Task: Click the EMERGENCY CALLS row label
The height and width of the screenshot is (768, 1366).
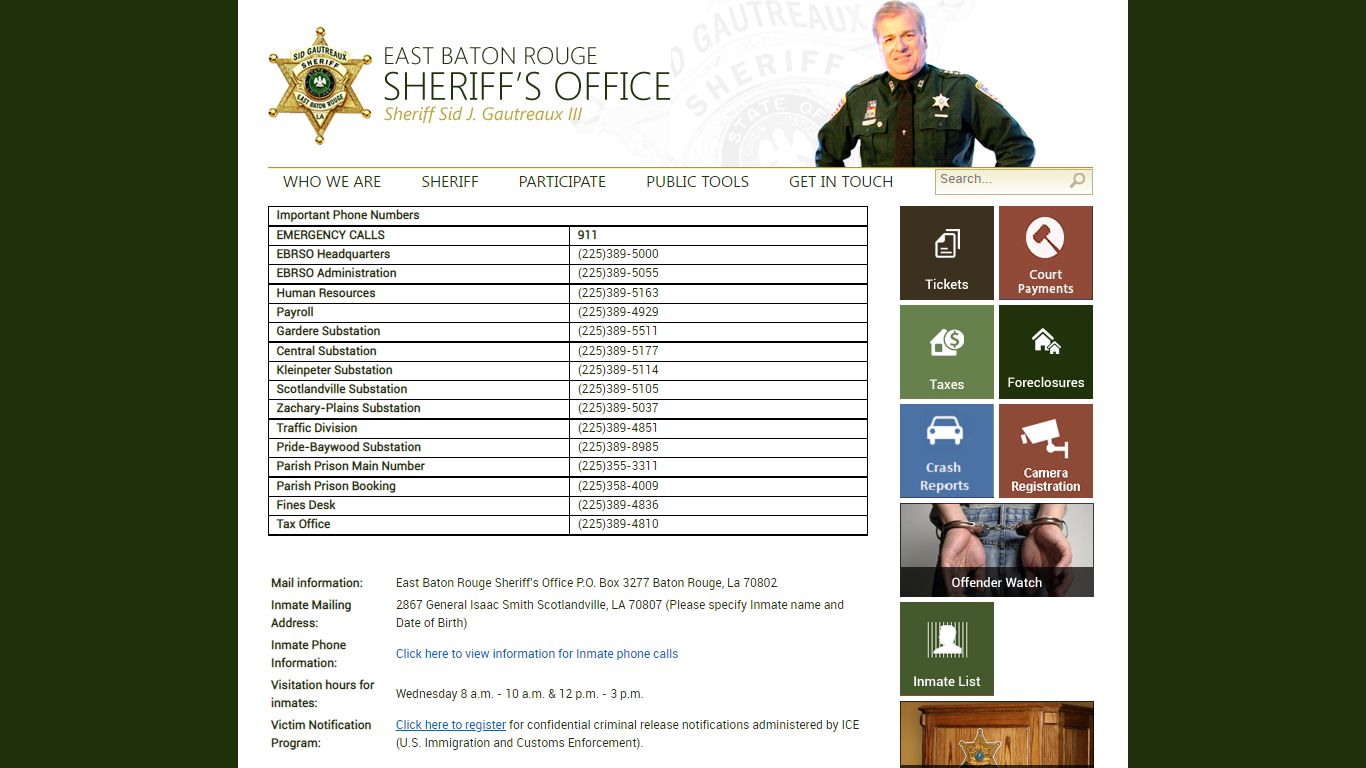Action: tap(331, 235)
